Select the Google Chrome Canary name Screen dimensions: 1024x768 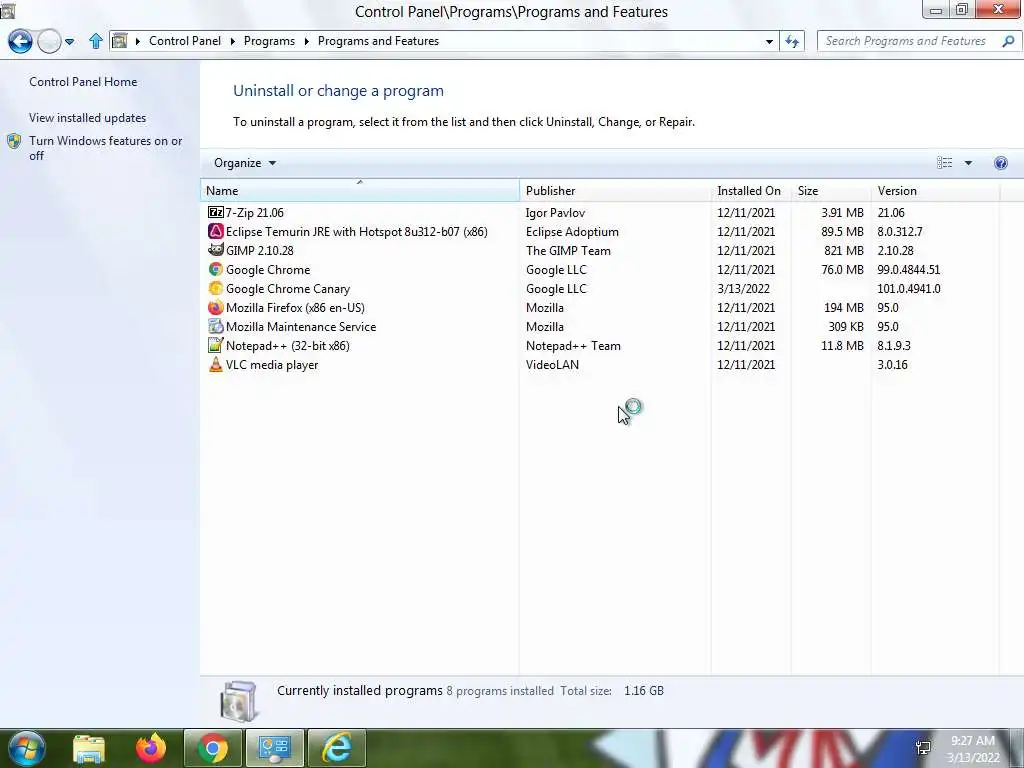pyautogui.click(x=288, y=289)
